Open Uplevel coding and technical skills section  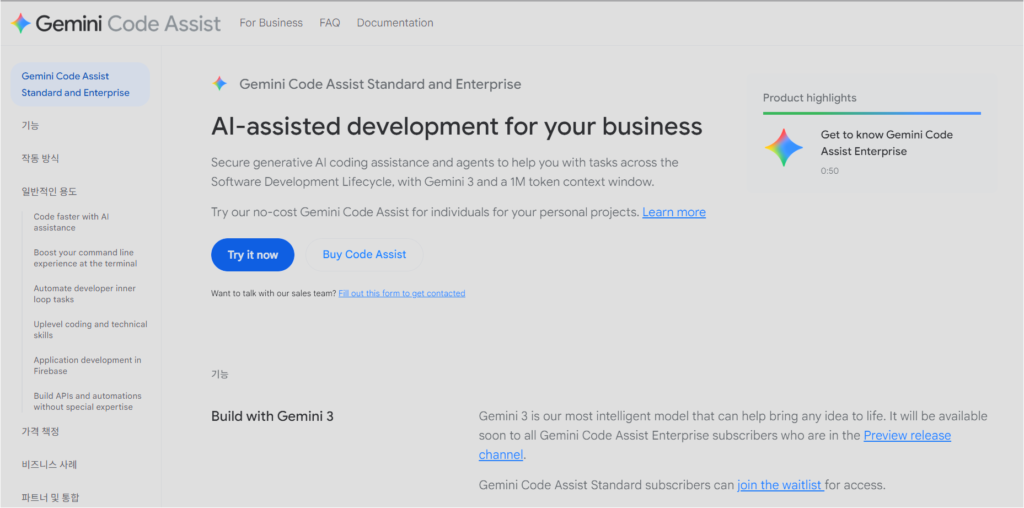[x=90, y=330]
